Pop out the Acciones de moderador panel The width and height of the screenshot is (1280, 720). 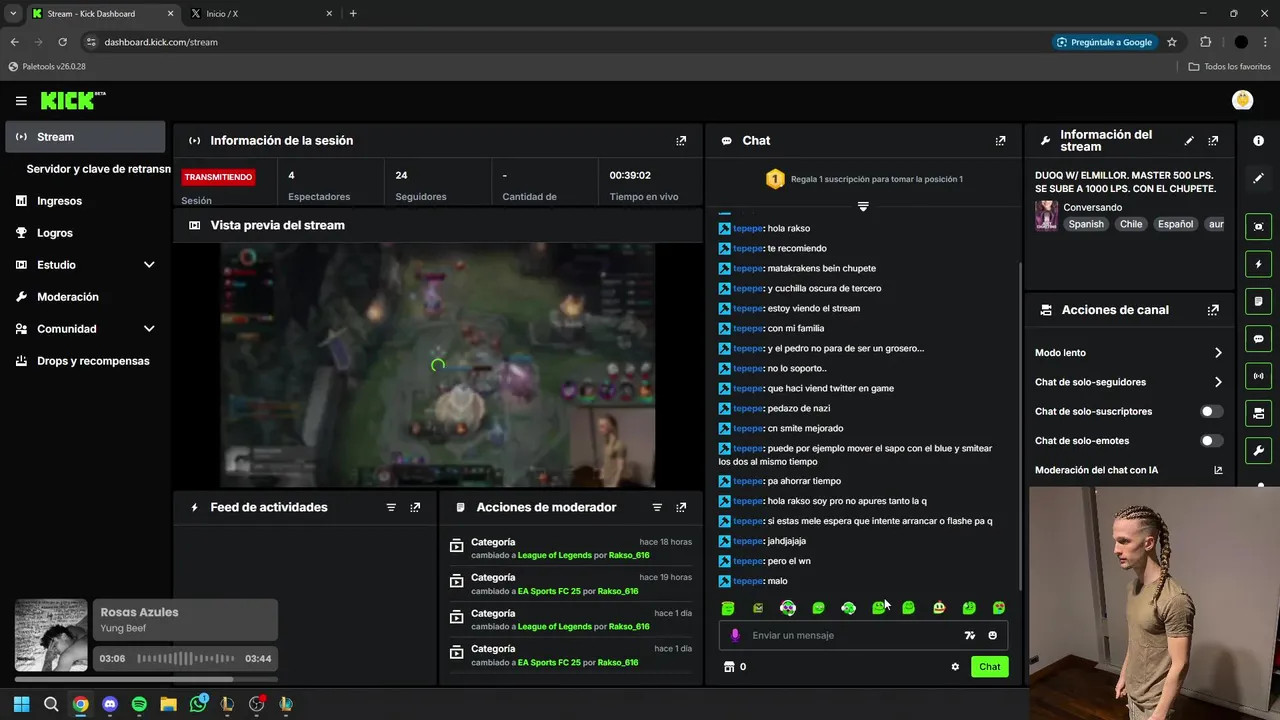coord(681,508)
